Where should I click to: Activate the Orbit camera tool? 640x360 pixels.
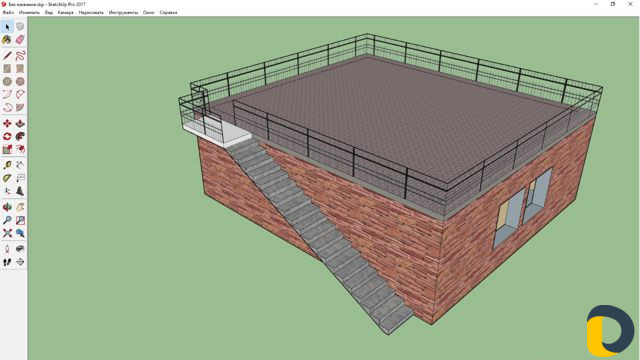tap(7, 207)
